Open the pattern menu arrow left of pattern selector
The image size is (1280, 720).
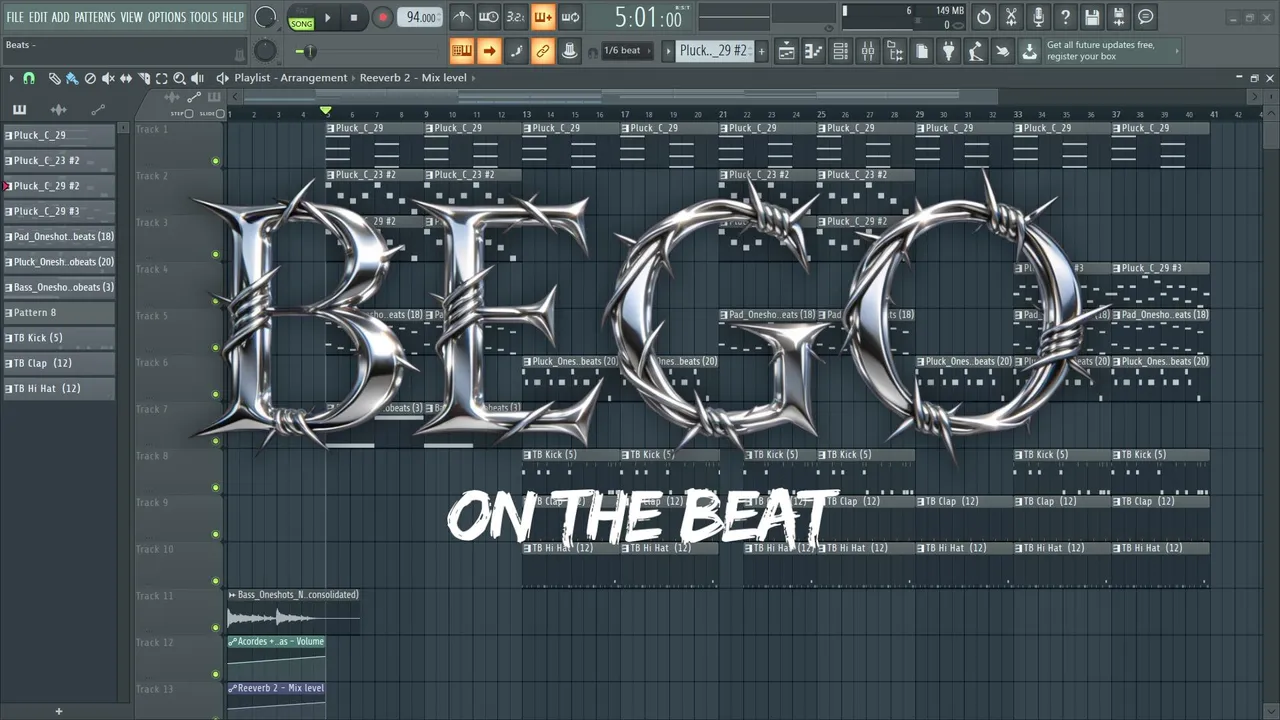[x=668, y=51]
